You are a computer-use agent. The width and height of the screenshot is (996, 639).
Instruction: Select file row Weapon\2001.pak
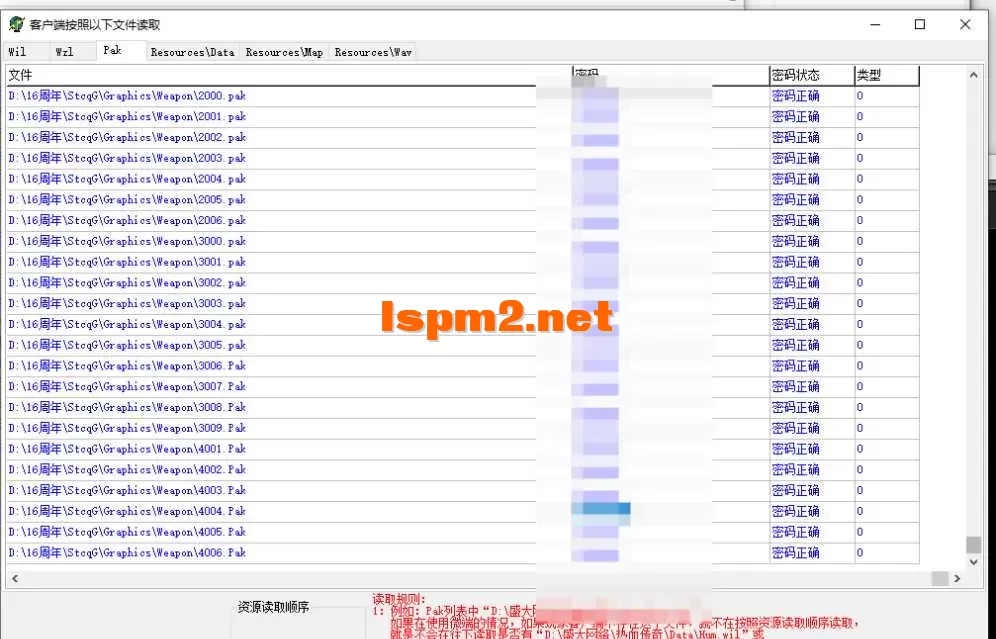(x=462, y=117)
